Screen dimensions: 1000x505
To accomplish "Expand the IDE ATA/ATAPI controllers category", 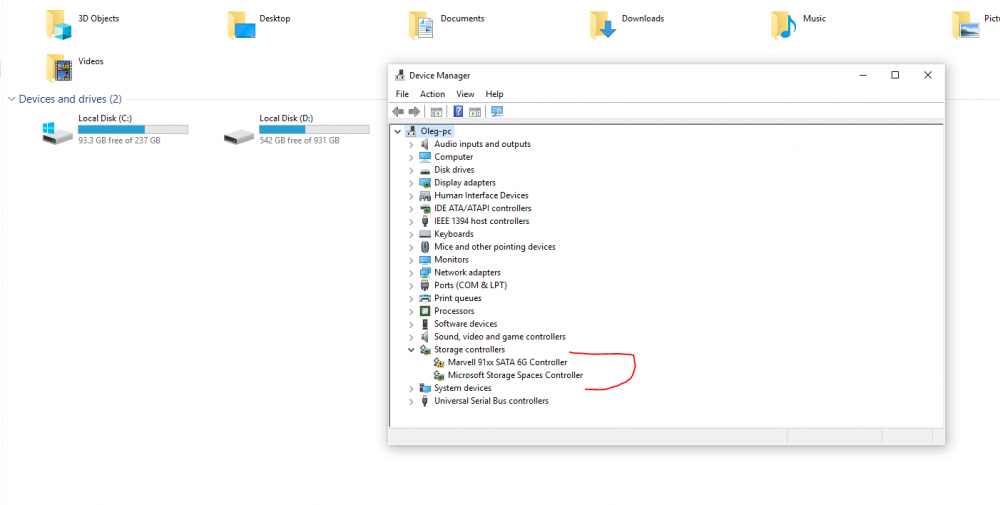I will [x=411, y=209].
